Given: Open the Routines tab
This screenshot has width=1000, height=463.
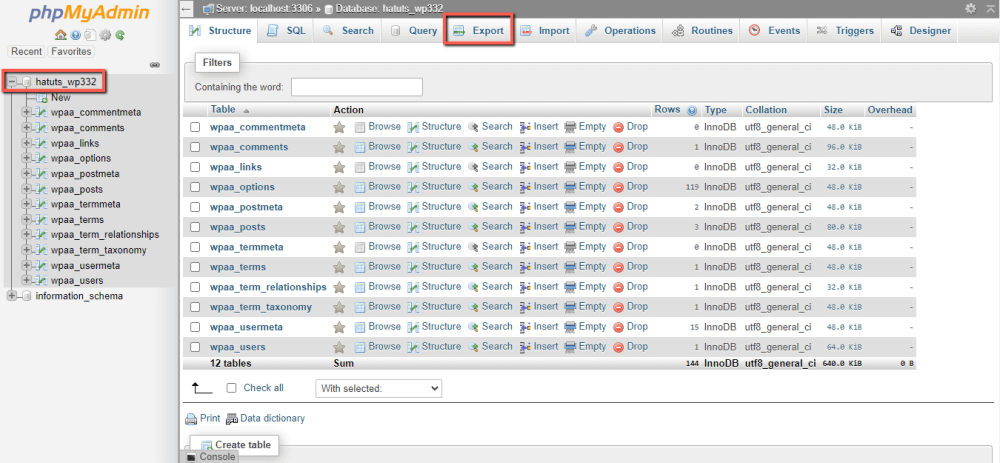Looking at the screenshot, I should (x=703, y=31).
